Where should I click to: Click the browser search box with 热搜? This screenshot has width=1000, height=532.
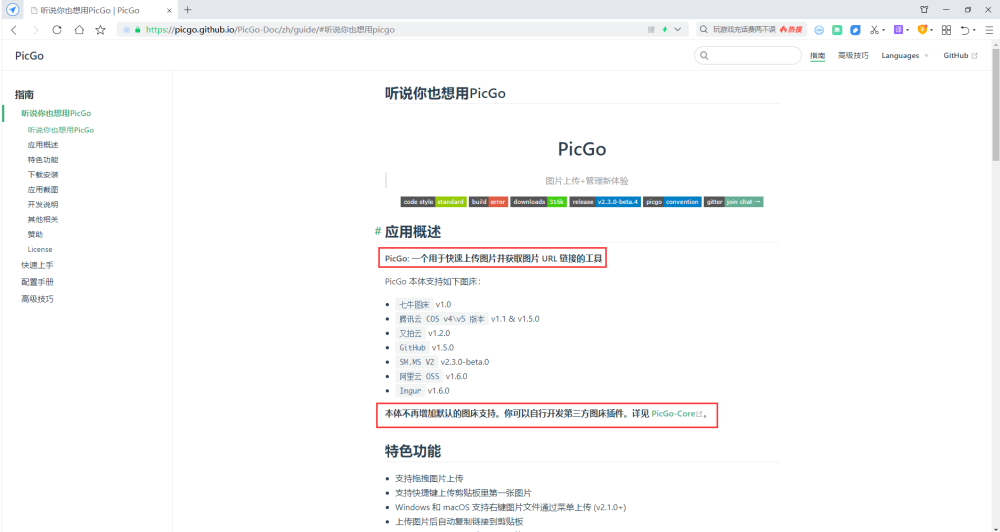click(x=751, y=29)
